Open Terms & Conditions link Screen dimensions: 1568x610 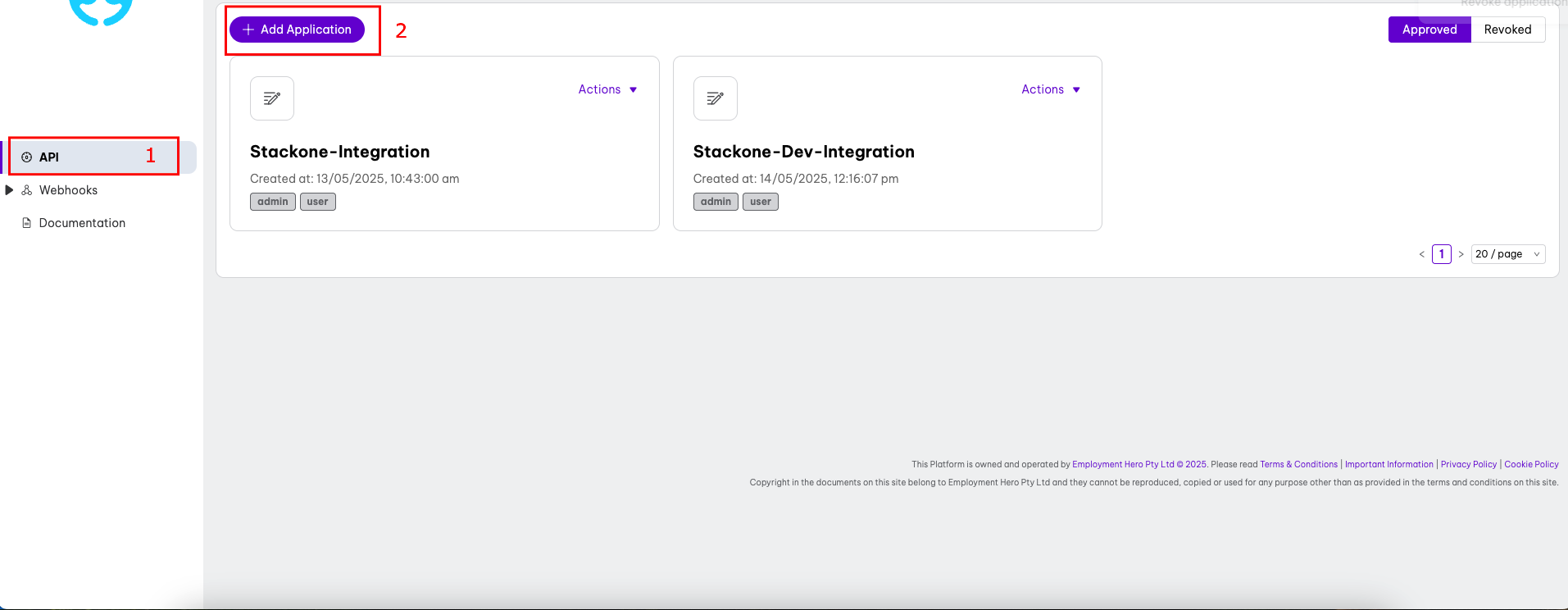(x=1298, y=464)
